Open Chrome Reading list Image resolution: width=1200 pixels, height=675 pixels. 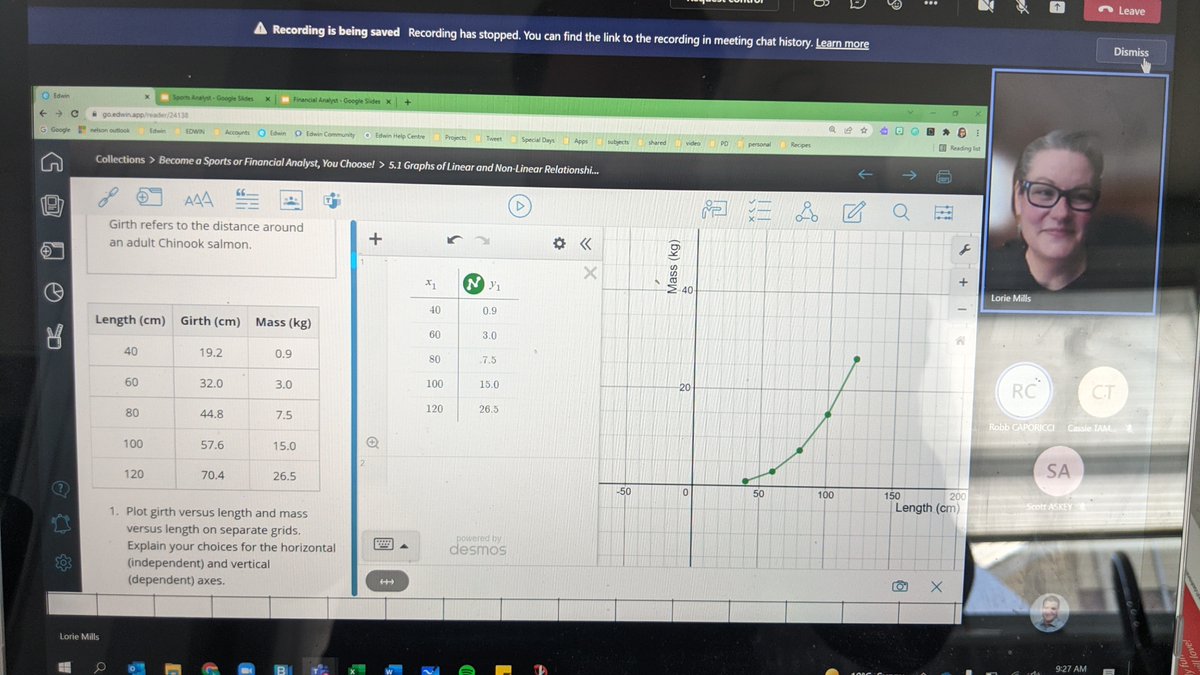click(x=958, y=148)
